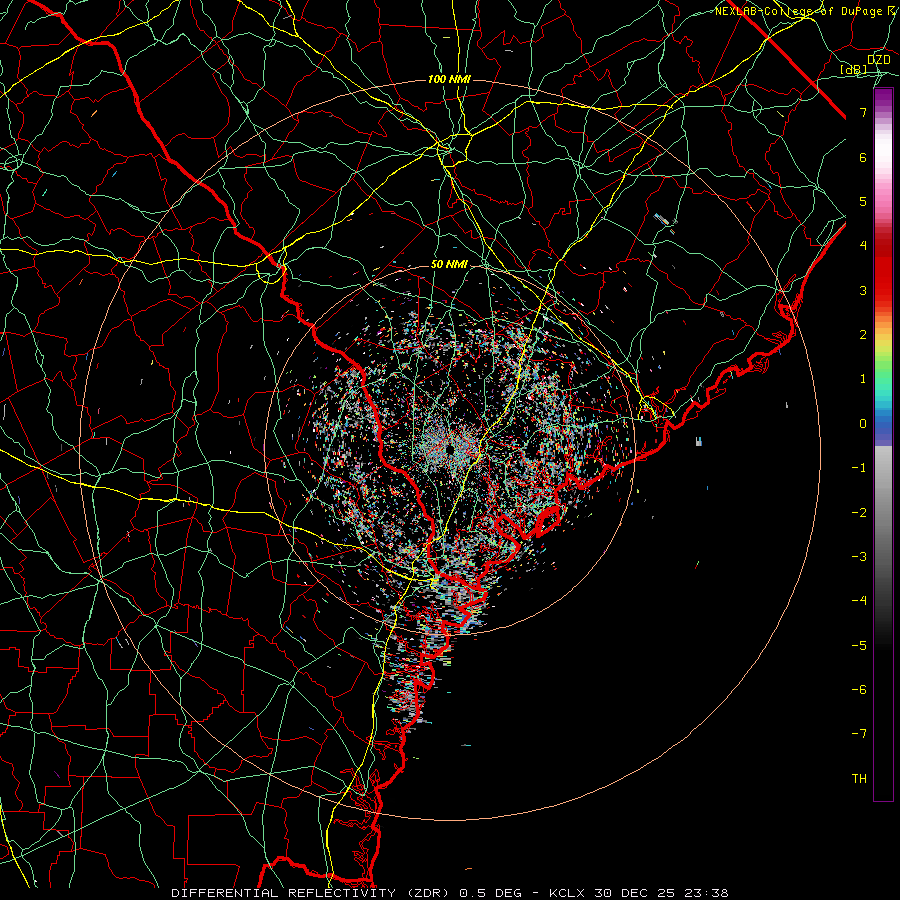Click the blue 0 dB band on color bar
Image resolution: width=900 pixels, height=900 pixels.
tap(883, 424)
